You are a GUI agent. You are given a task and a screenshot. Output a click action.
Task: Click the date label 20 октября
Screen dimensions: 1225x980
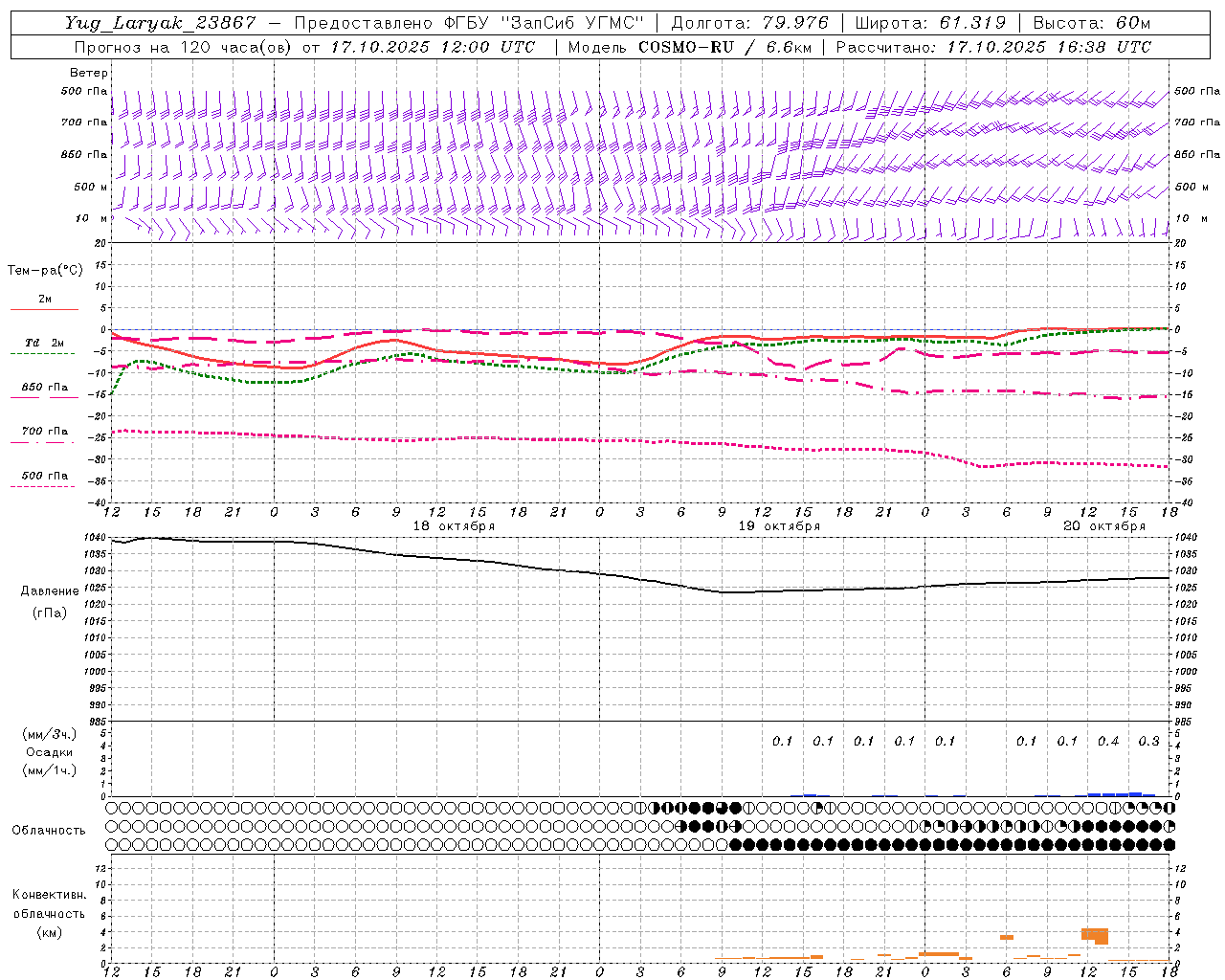[1104, 526]
